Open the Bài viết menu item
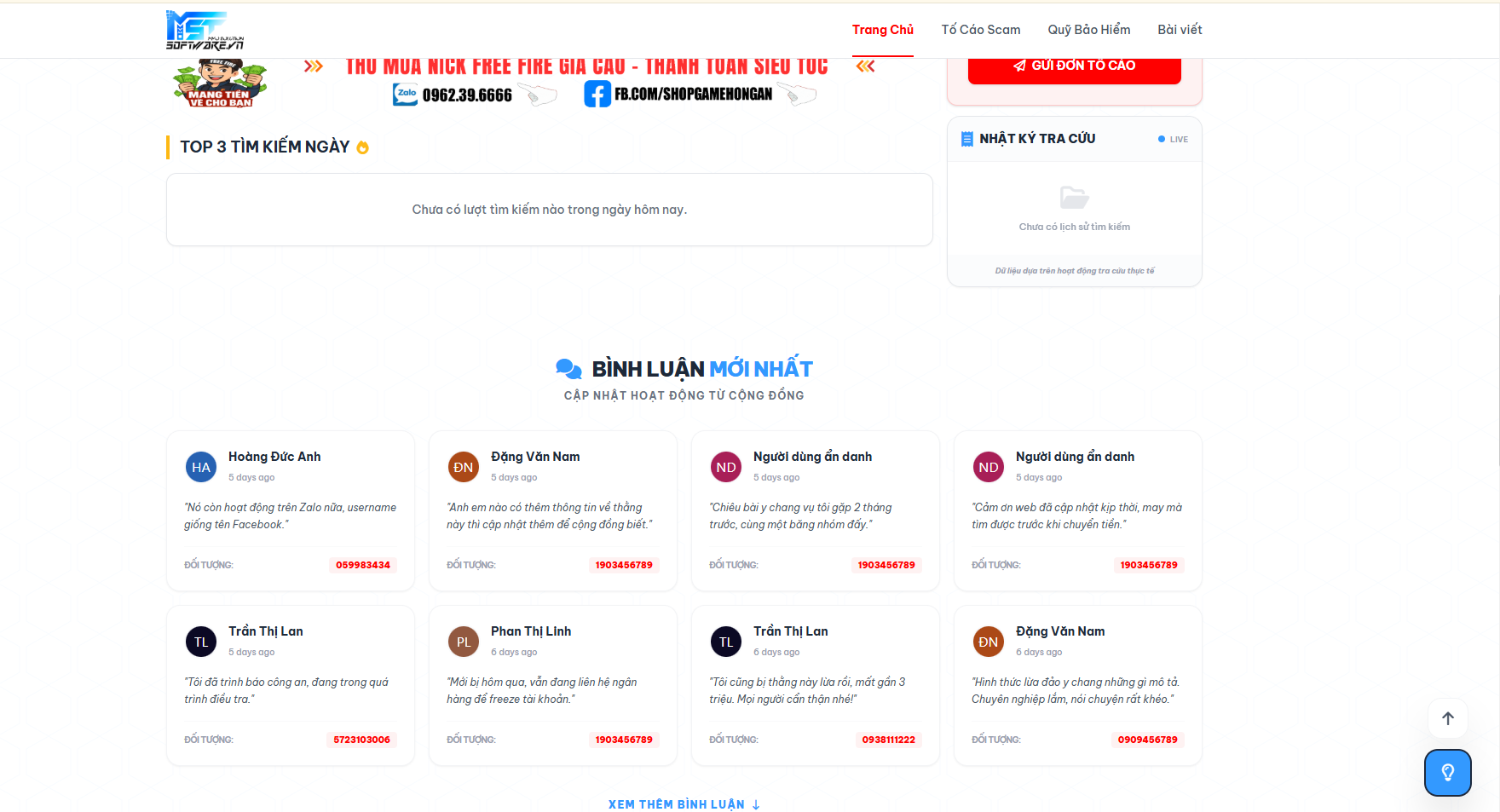The image size is (1500, 812). pos(1180,30)
